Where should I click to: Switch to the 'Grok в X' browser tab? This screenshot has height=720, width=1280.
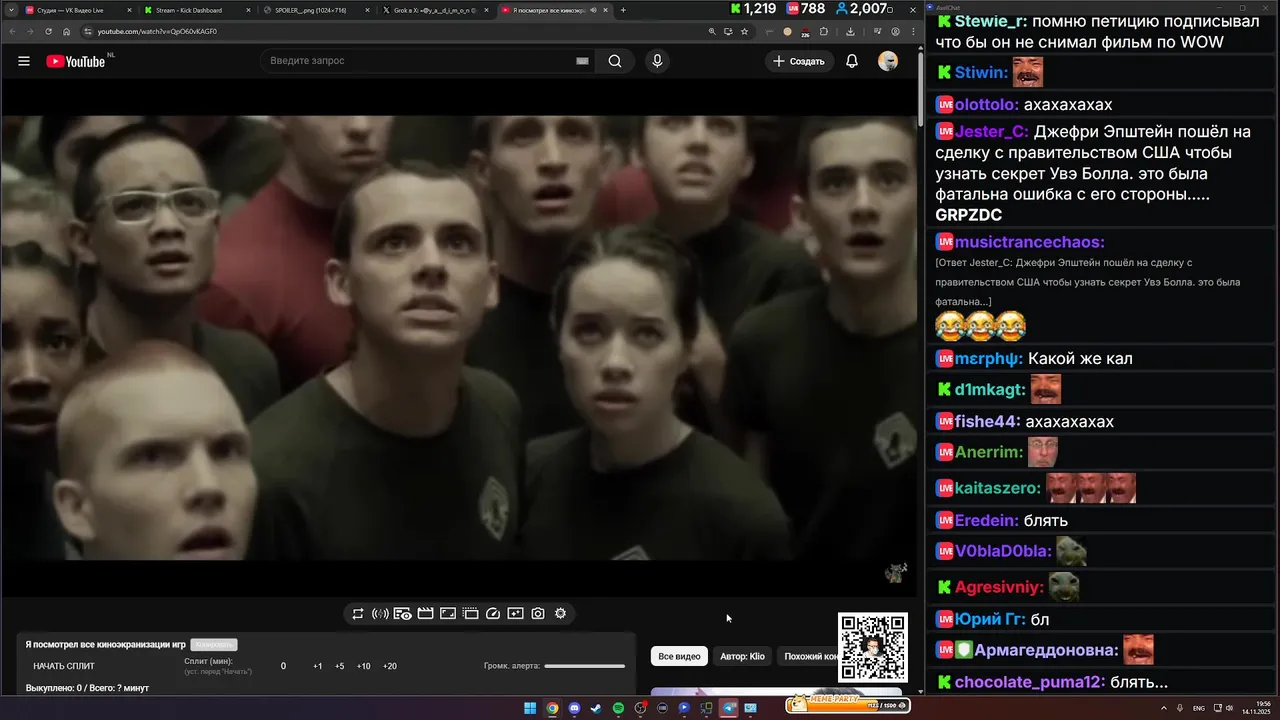tap(435, 10)
